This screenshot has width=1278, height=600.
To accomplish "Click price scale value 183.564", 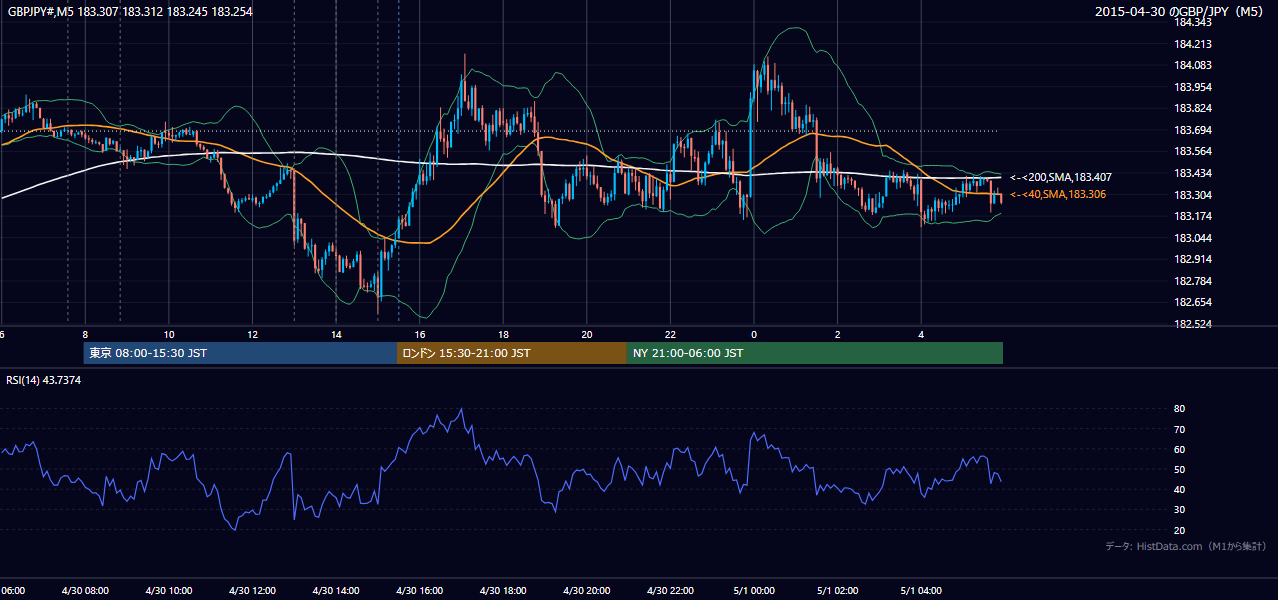I will (x=1192, y=152).
